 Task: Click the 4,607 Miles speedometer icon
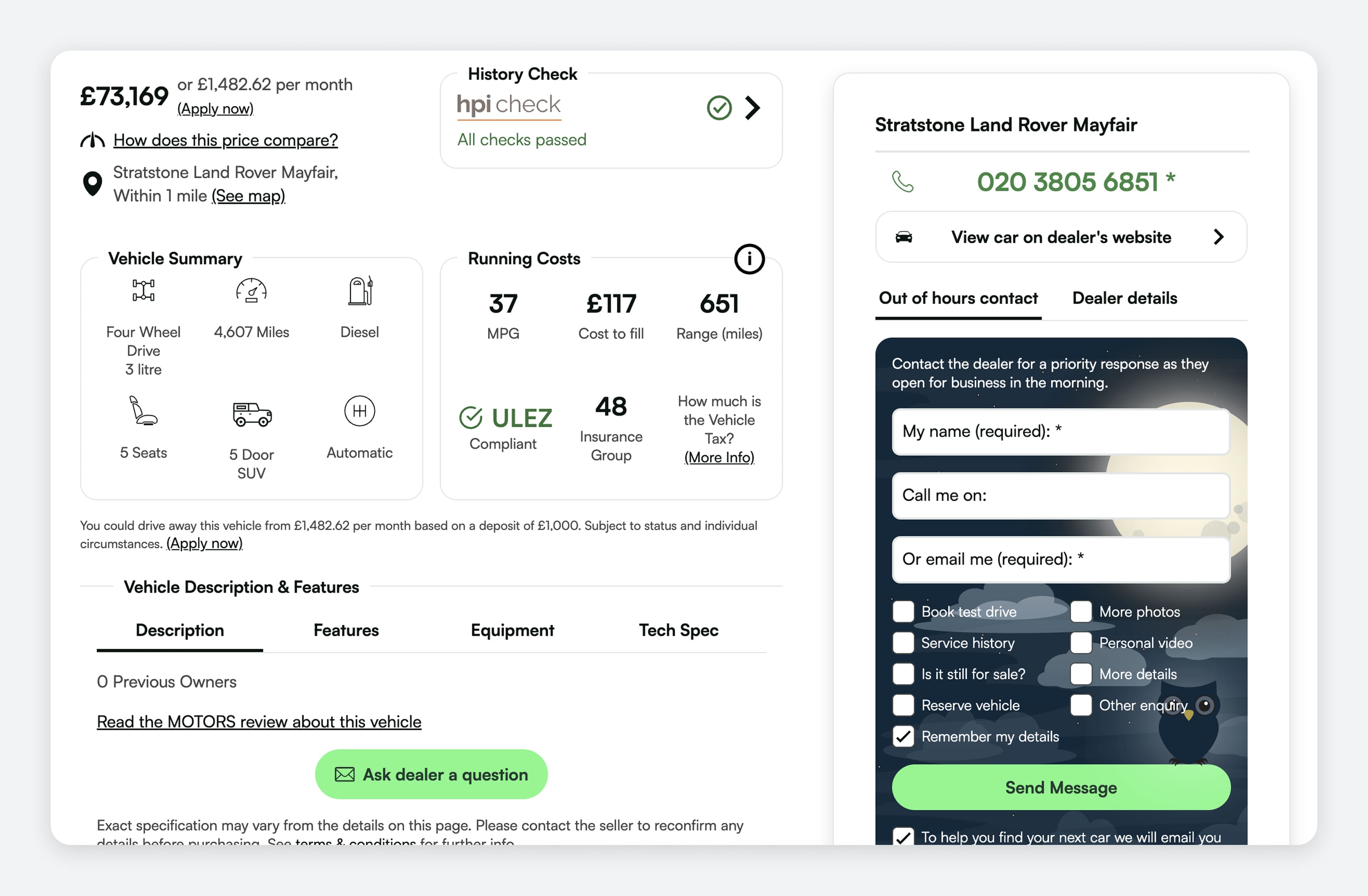pyautogui.click(x=251, y=291)
